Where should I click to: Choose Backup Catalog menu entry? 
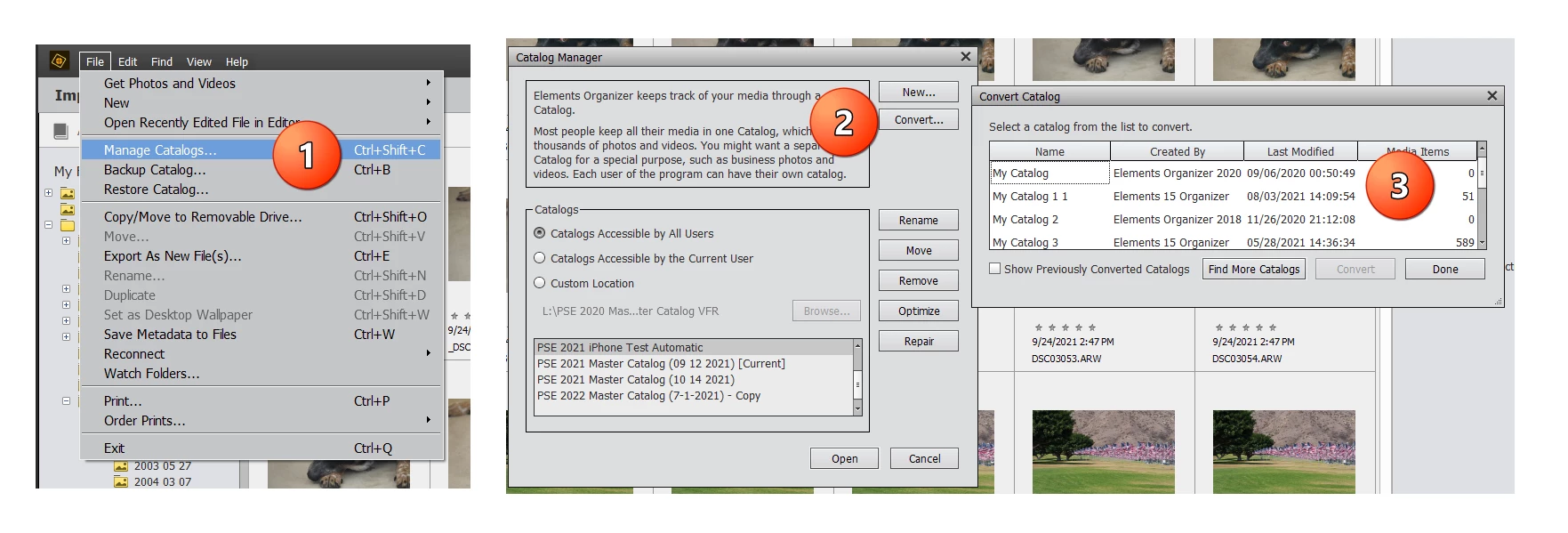point(260,169)
